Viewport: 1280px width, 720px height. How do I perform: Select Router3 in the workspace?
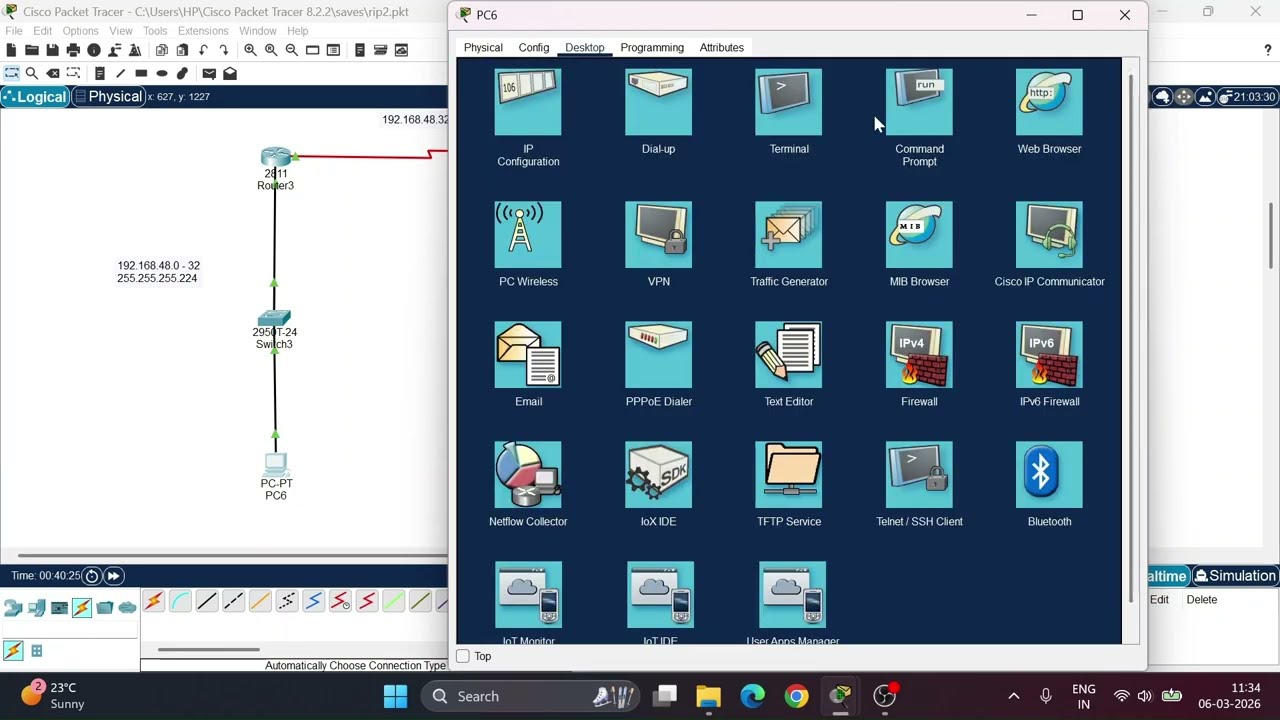(x=275, y=158)
